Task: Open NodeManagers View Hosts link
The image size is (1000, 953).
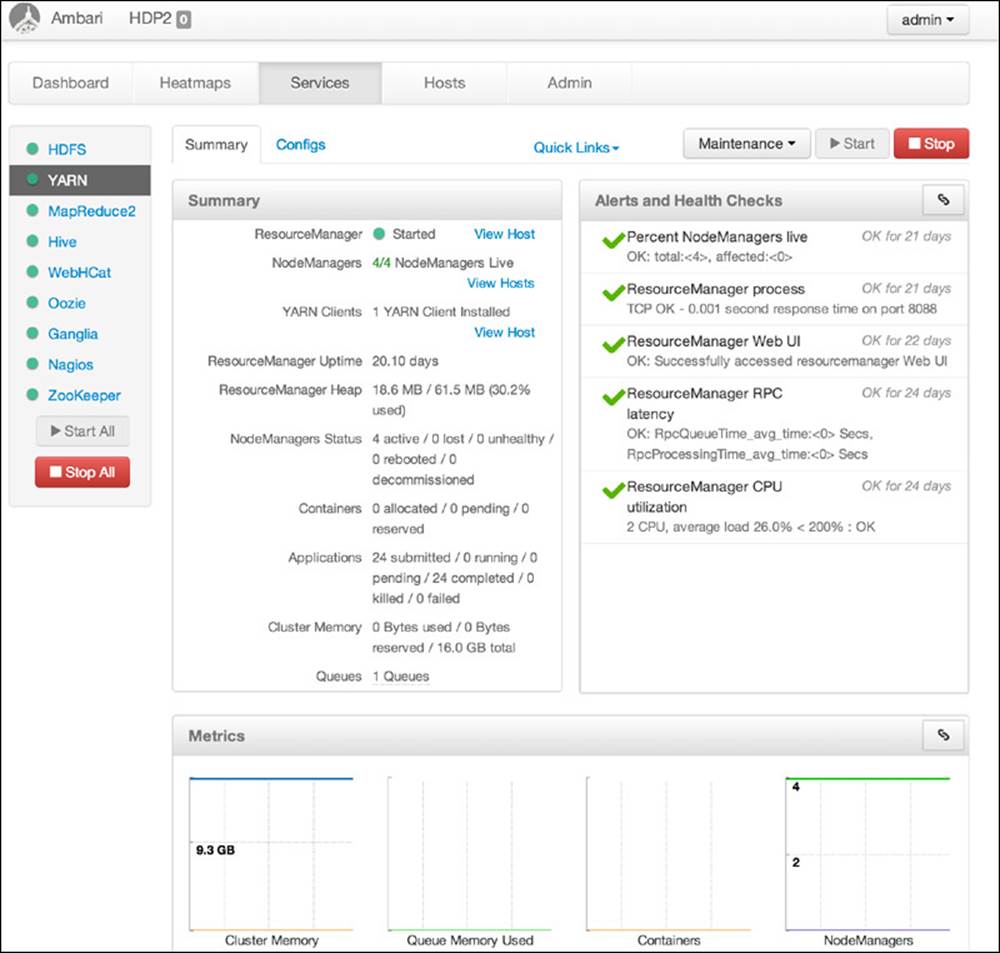Action: [501, 283]
